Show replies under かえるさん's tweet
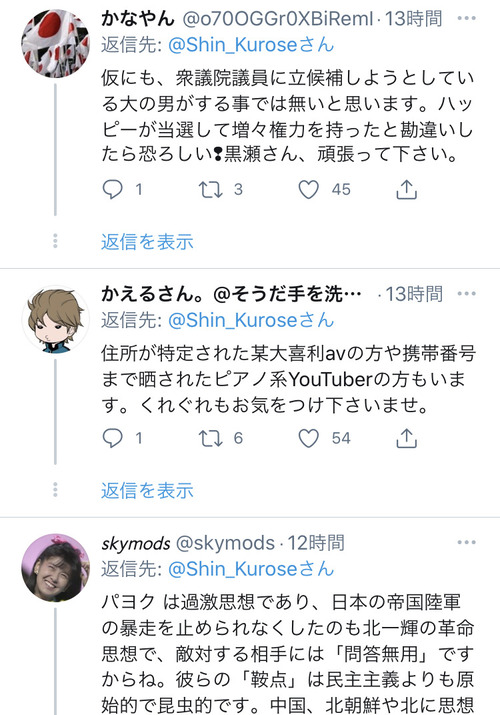 click(x=147, y=490)
